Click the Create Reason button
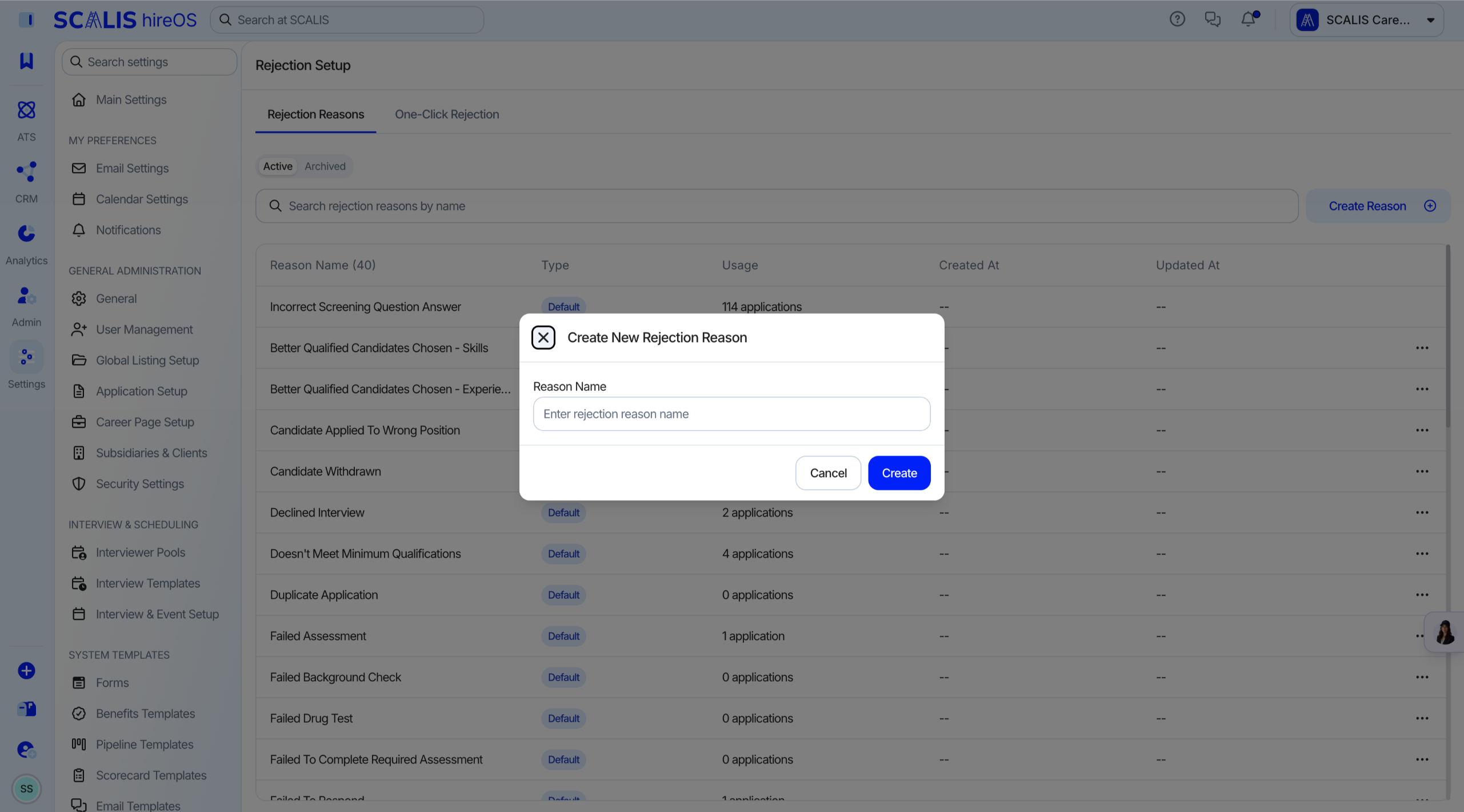The height and width of the screenshot is (812, 1464). (1378, 206)
